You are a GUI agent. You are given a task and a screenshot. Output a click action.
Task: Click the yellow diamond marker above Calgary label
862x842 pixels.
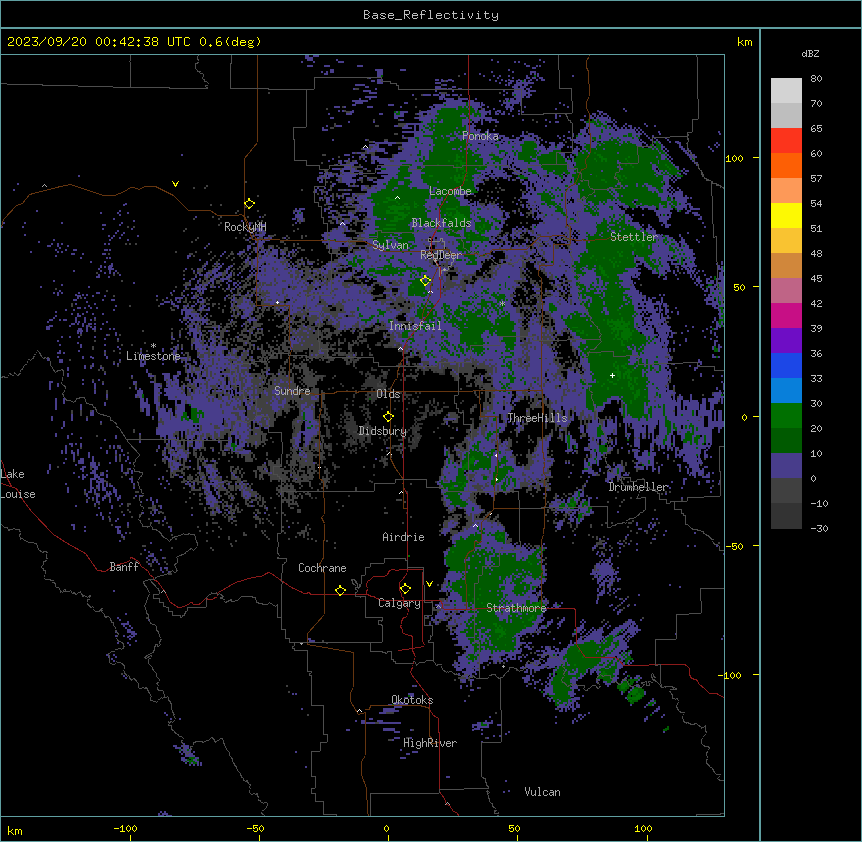405,589
